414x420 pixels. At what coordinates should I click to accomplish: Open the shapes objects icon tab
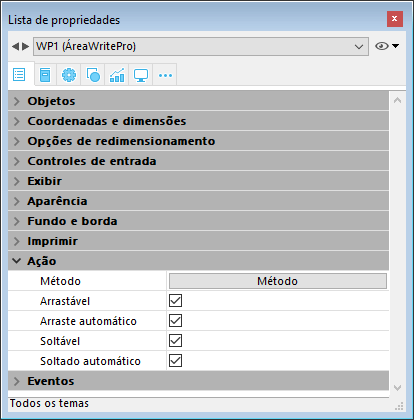93,75
